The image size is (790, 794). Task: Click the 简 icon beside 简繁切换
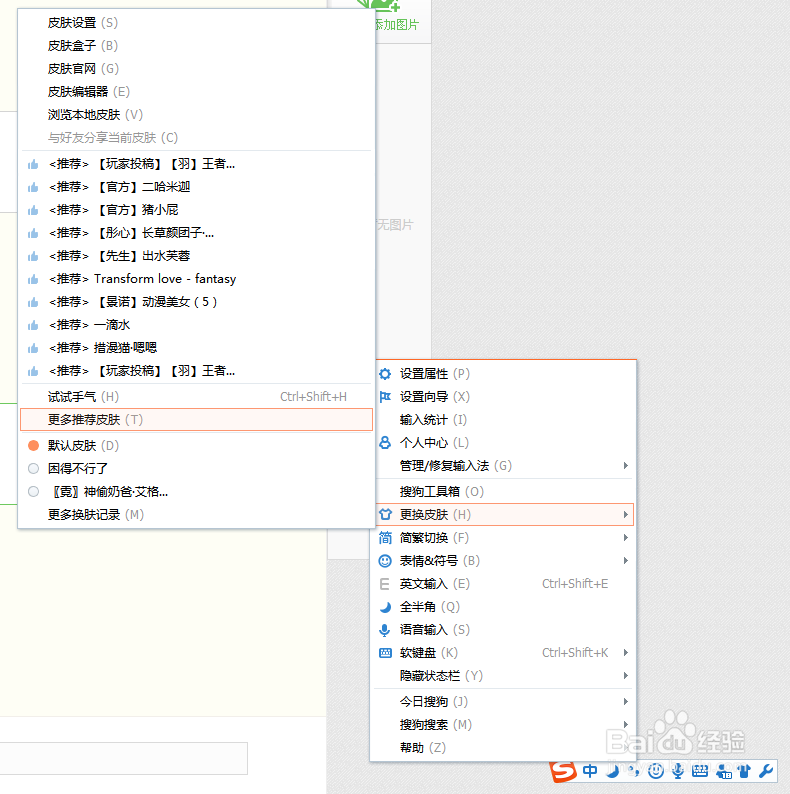[385, 538]
